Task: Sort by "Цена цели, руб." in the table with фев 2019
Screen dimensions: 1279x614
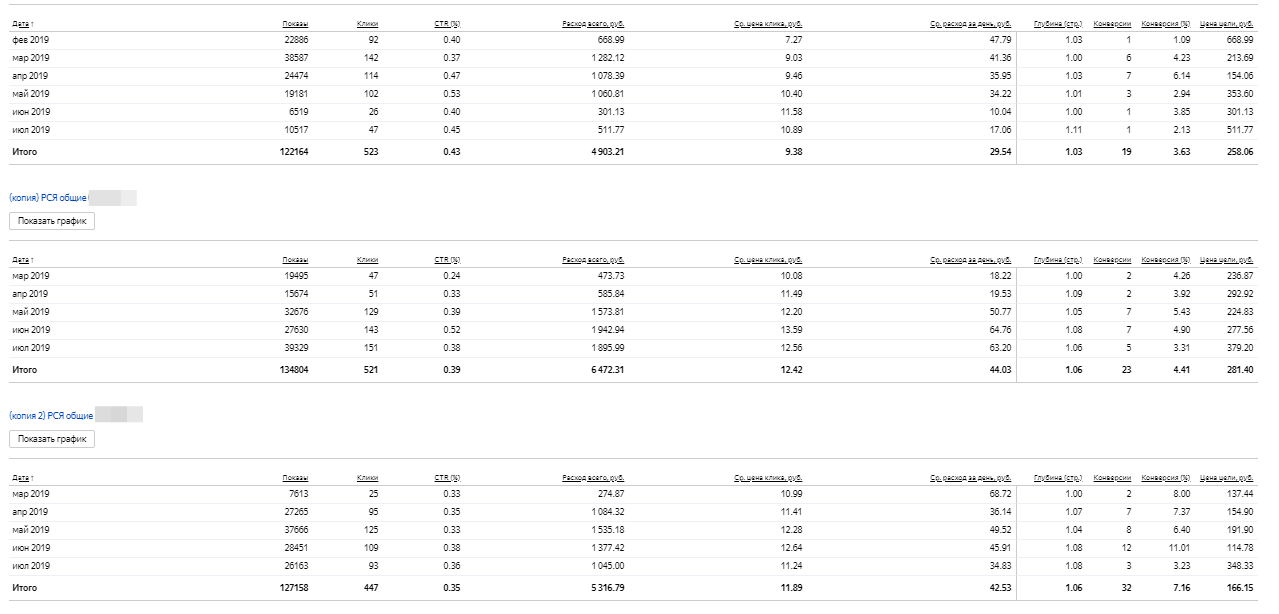Action: point(1227,22)
